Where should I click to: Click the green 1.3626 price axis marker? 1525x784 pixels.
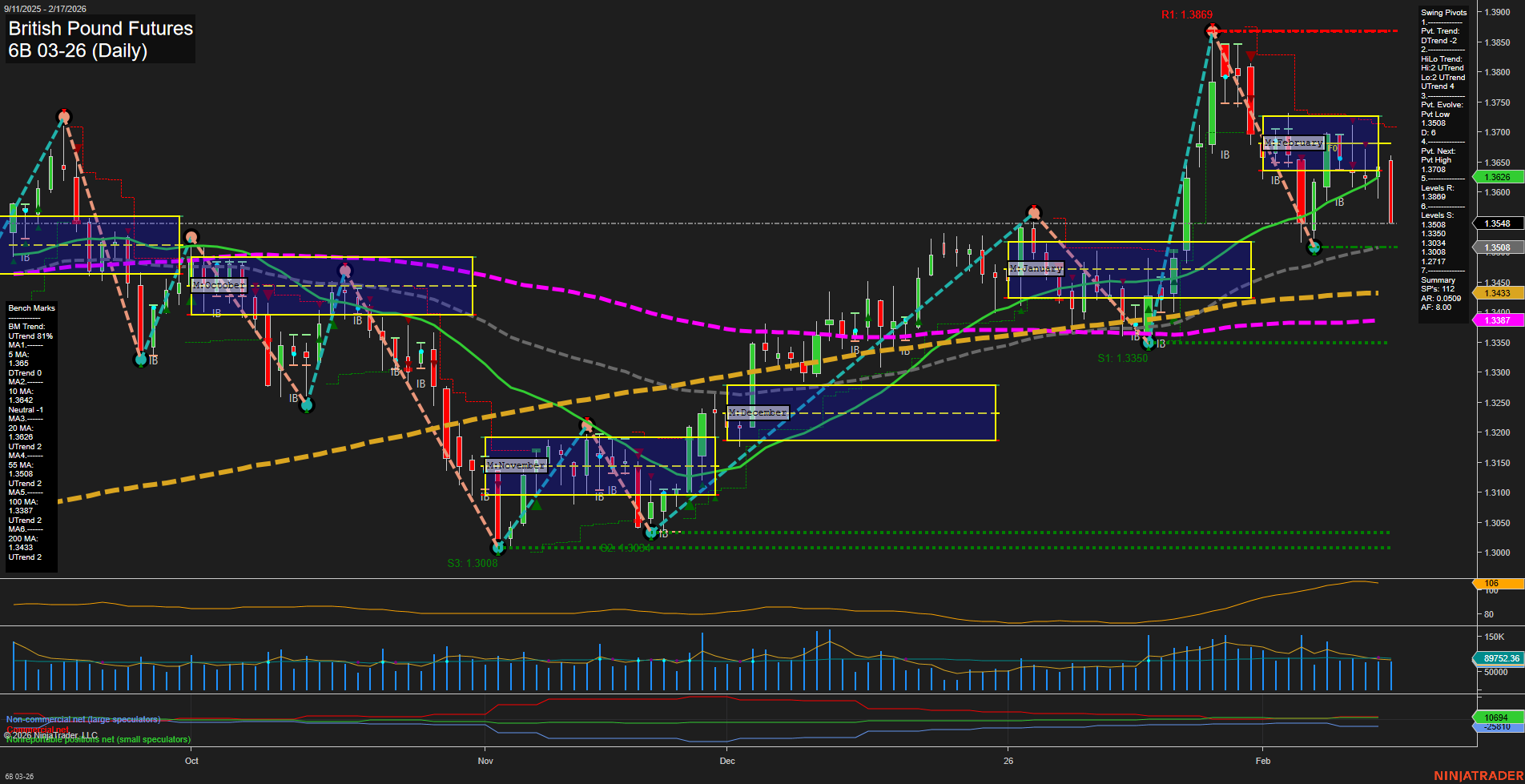pos(1498,177)
